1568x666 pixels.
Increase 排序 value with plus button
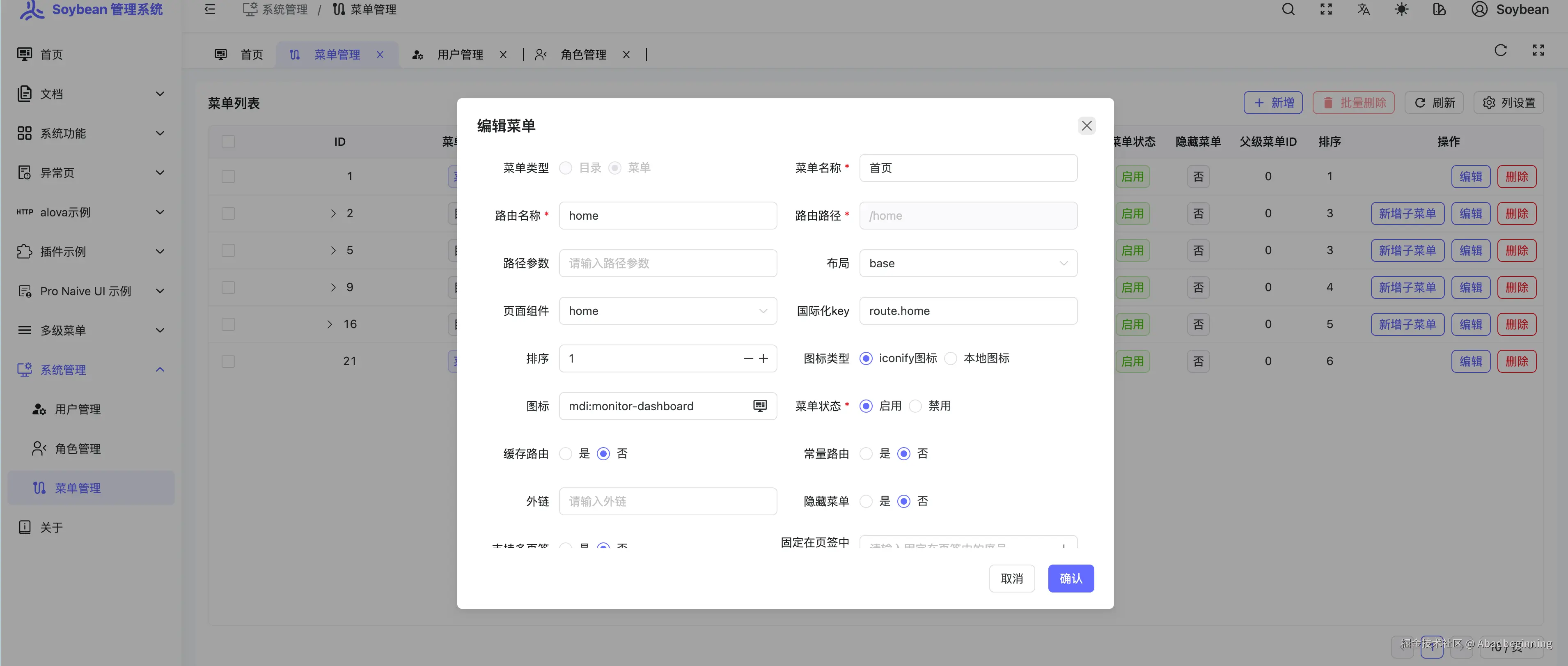[763, 358]
